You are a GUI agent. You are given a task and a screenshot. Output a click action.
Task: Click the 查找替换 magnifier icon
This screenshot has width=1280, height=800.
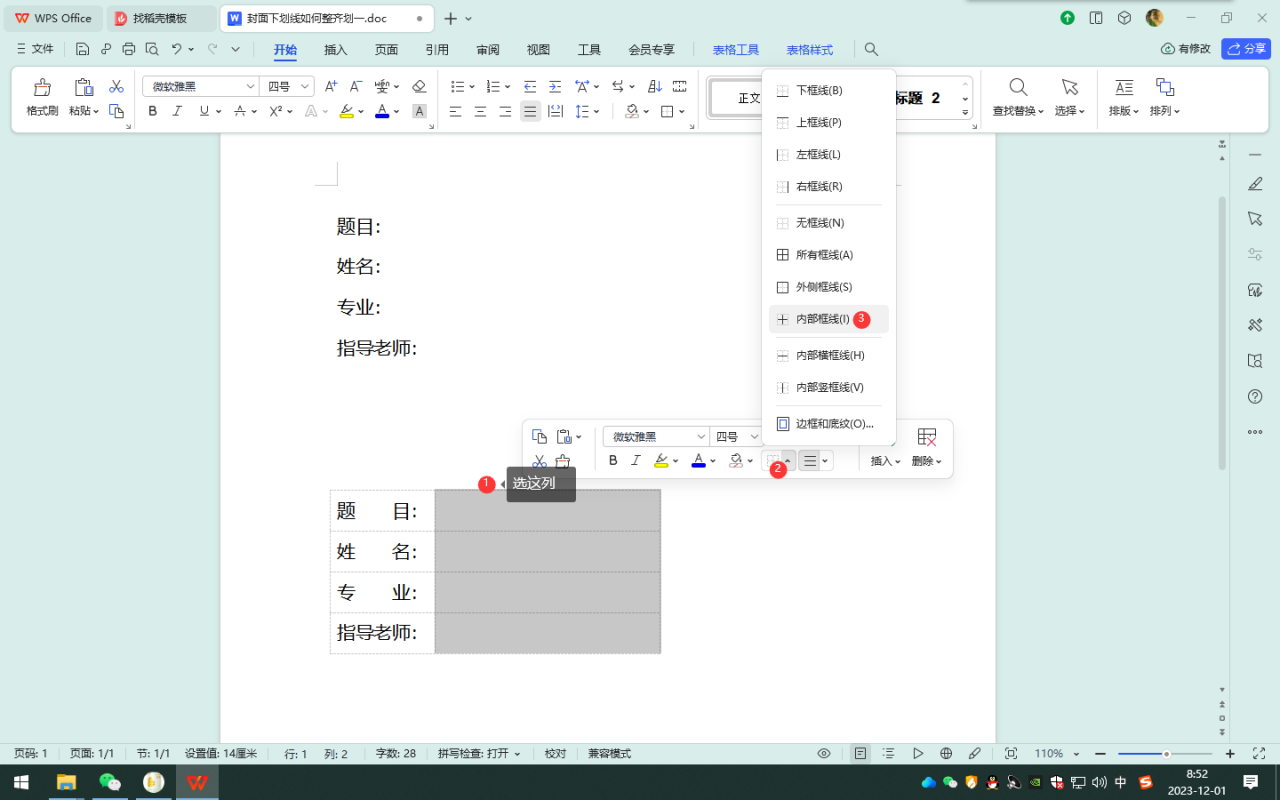pos(1018,87)
